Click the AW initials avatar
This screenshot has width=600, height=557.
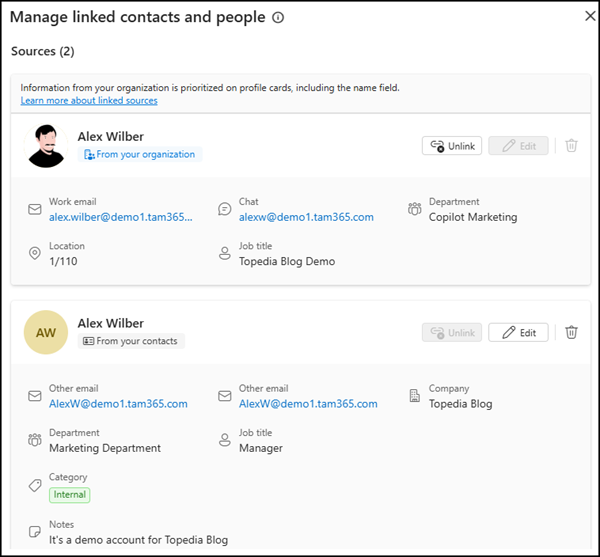pos(46,332)
